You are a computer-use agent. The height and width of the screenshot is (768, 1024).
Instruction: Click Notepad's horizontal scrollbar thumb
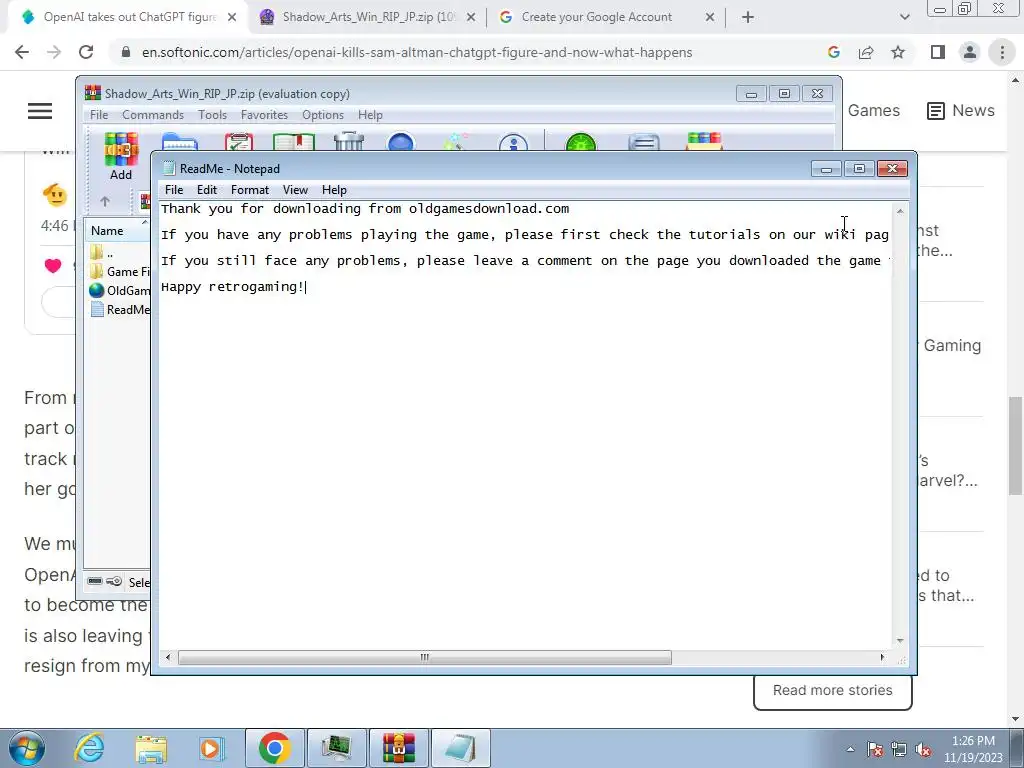click(424, 657)
